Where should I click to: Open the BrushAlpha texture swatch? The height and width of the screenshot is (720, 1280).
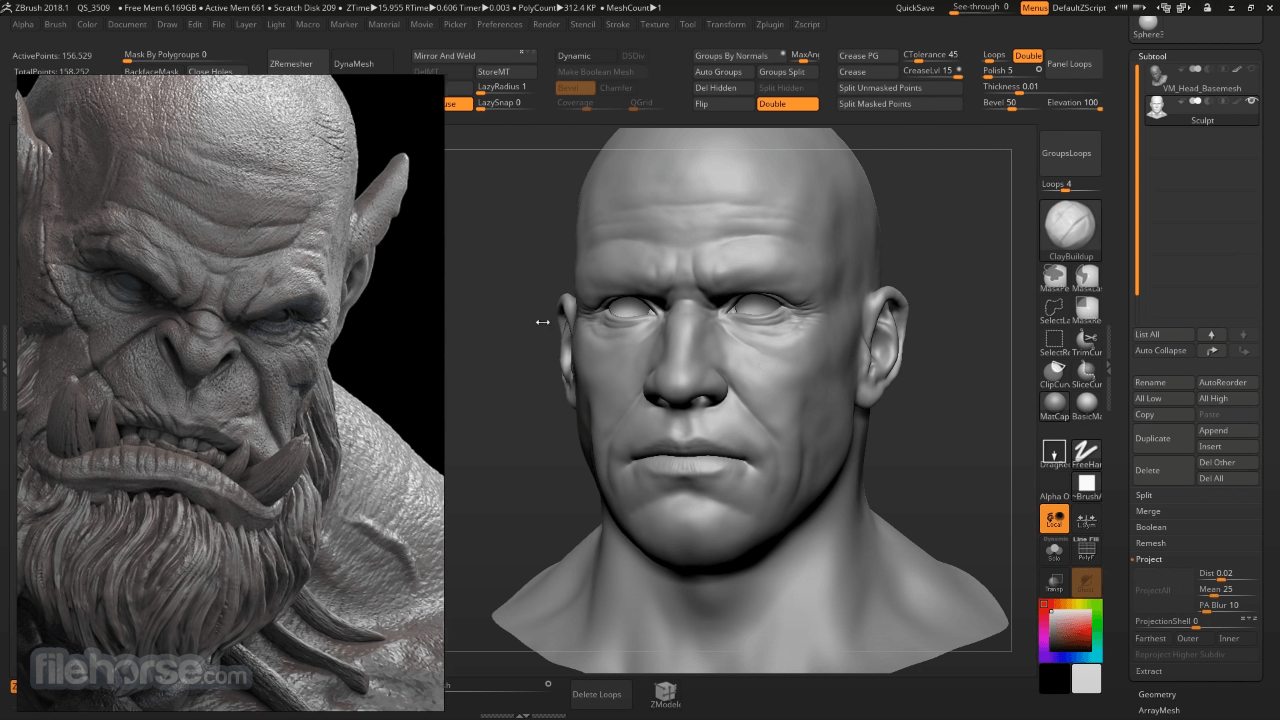click(x=1087, y=486)
